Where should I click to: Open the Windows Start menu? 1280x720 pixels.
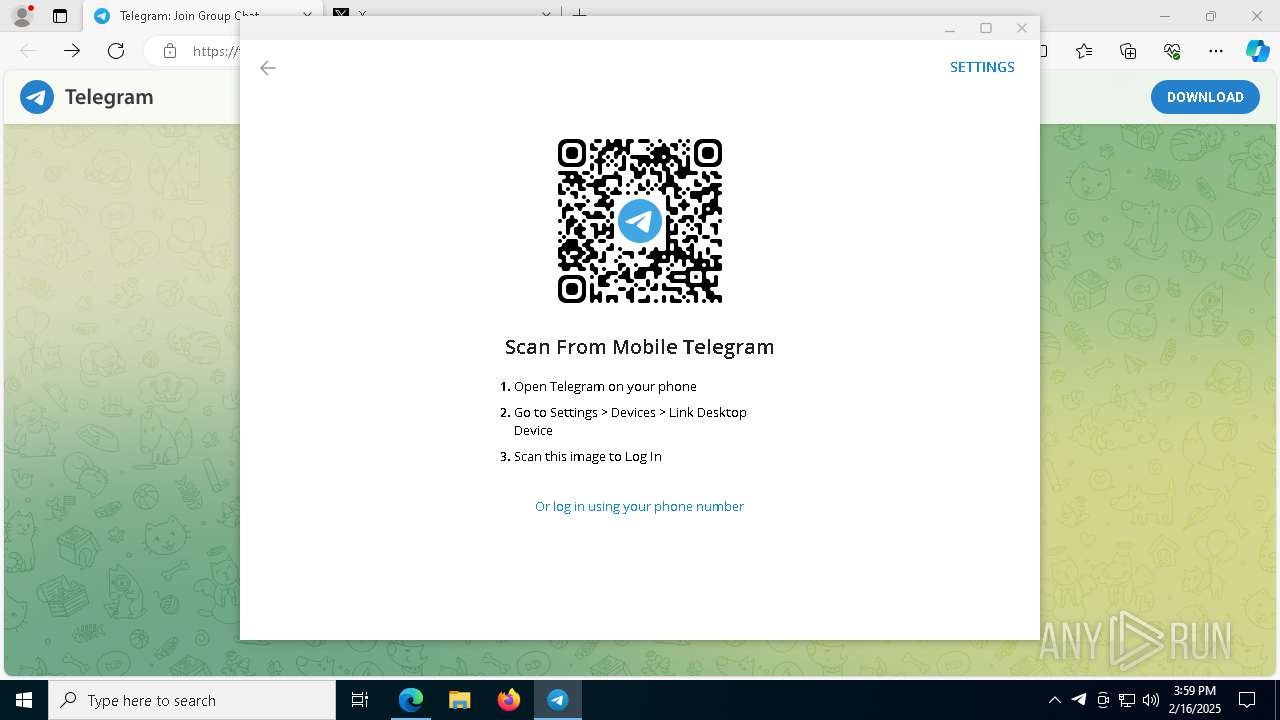(x=24, y=700)
